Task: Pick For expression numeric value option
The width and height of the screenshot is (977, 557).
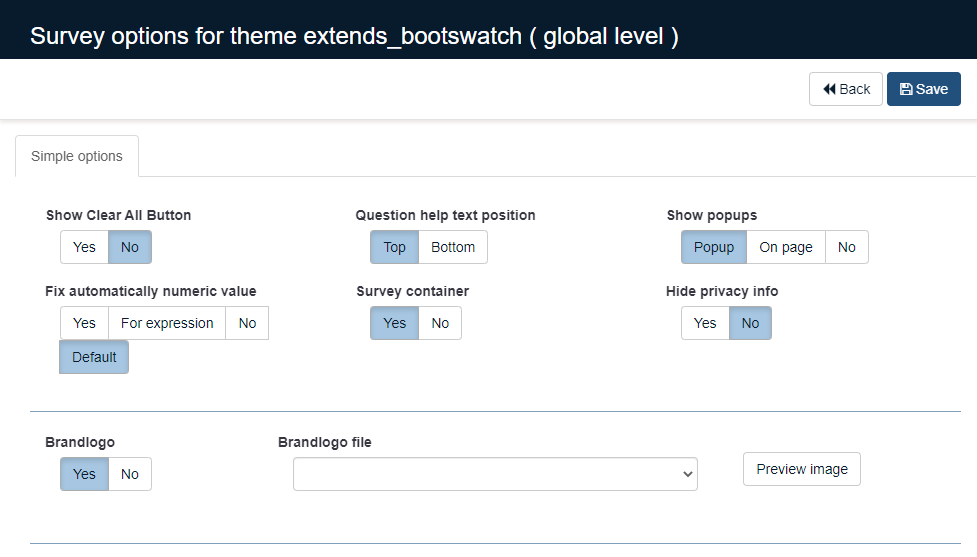Action: click(x=167, y=323)
